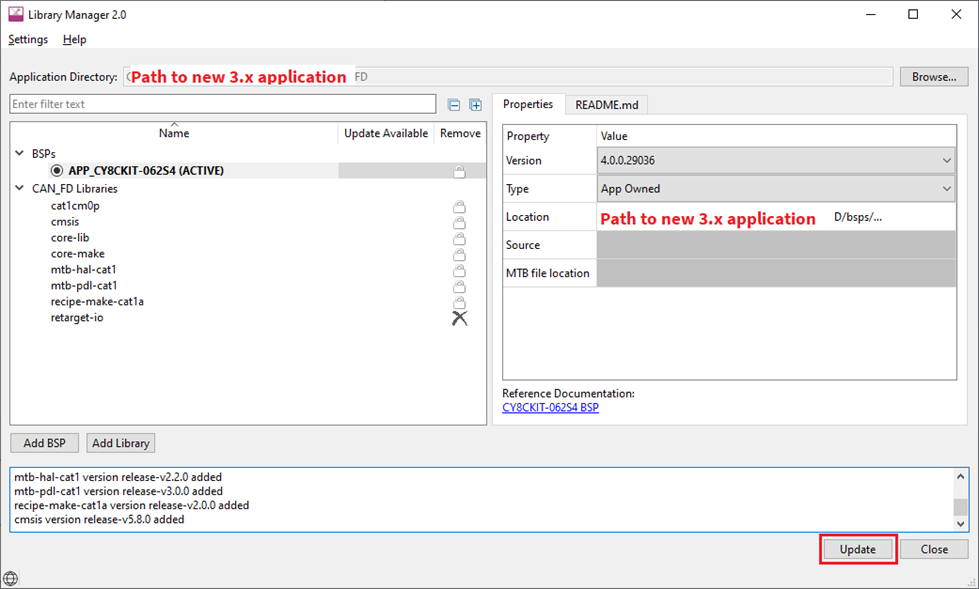Collapse the CAN_FD Libraries section
The image size is (979, 589).
pyautogui.click(x=18, y=188)
